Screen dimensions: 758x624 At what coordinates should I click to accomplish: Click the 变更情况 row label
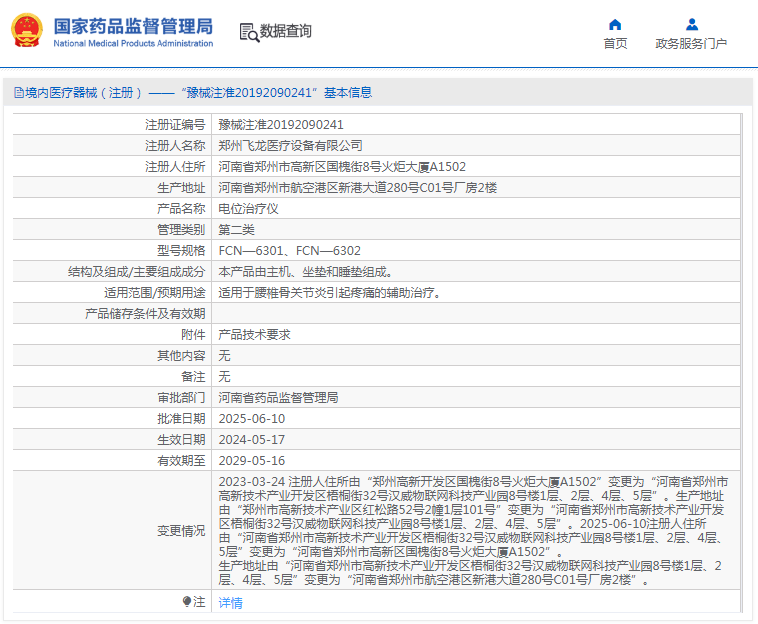coord(181,531)
